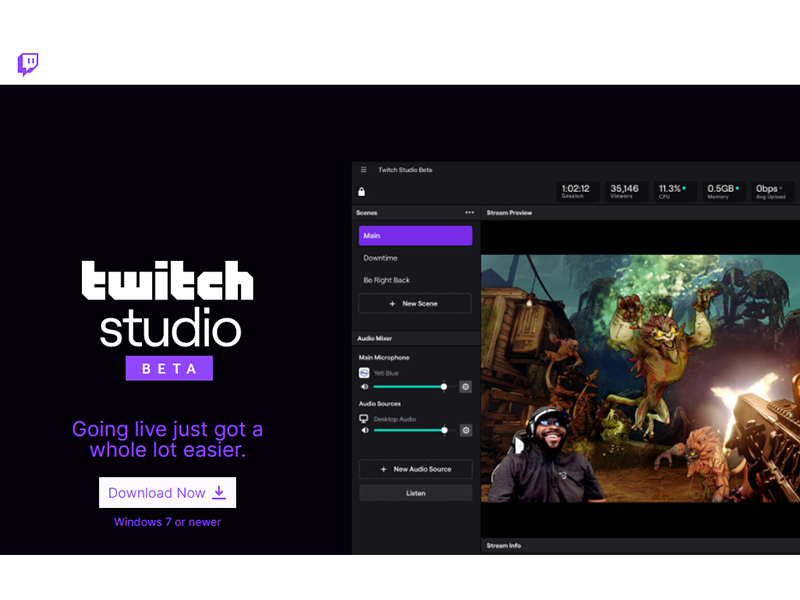Click the Download Now button
The width and height of the screenshot is (800, 600).
pyautogui.click(x=167, y=493)
